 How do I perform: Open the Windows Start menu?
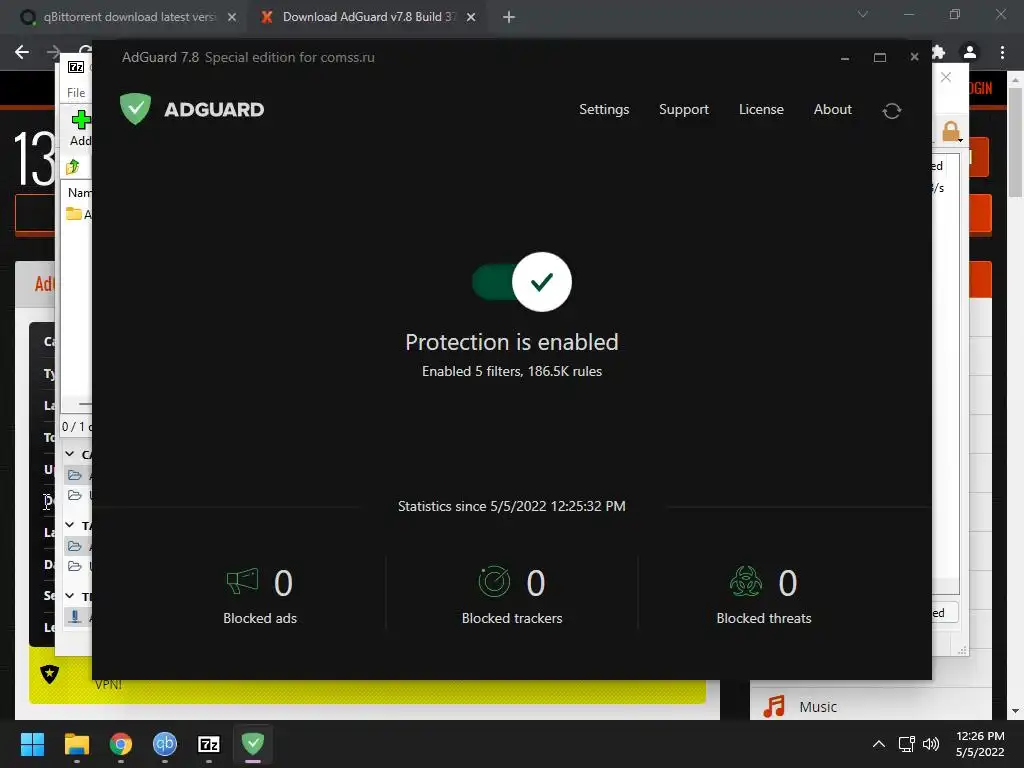pyautogui.click(x=32, y=744)
